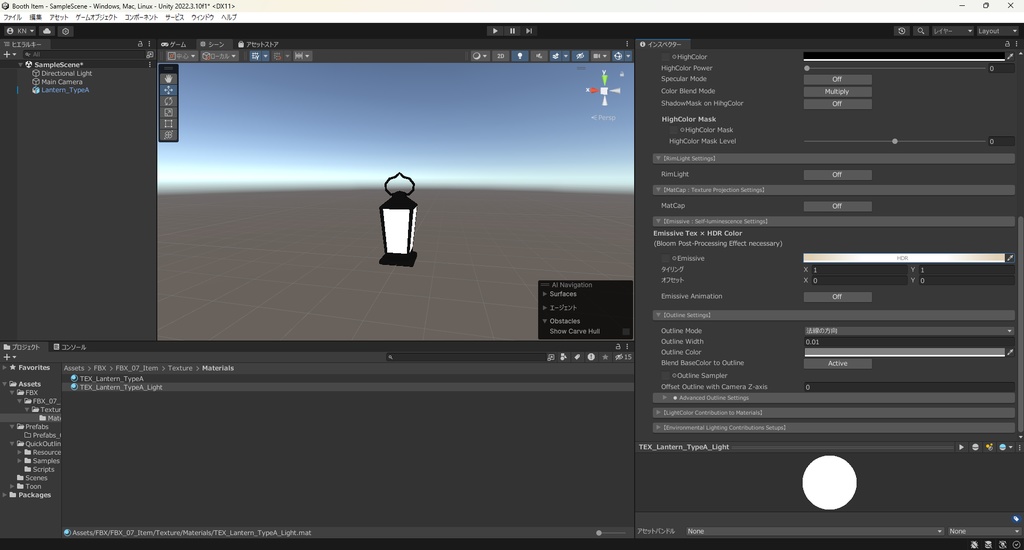Open the draw mode shading dropdown
The image size is (1024, 550).
pyautogui.click(x=480, y=56)
